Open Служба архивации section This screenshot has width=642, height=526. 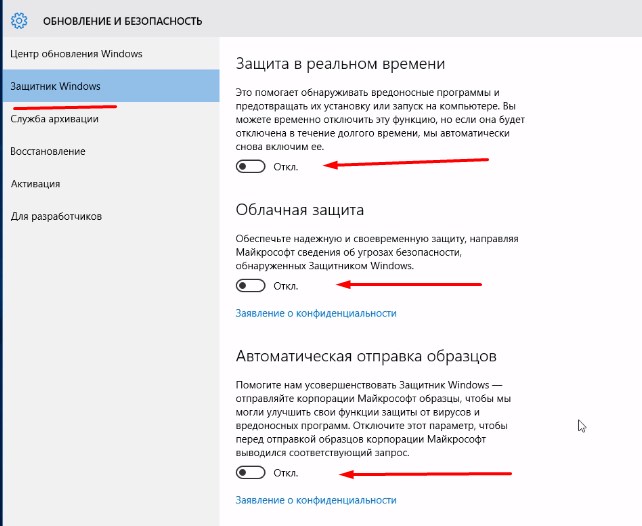coord(111,119)
